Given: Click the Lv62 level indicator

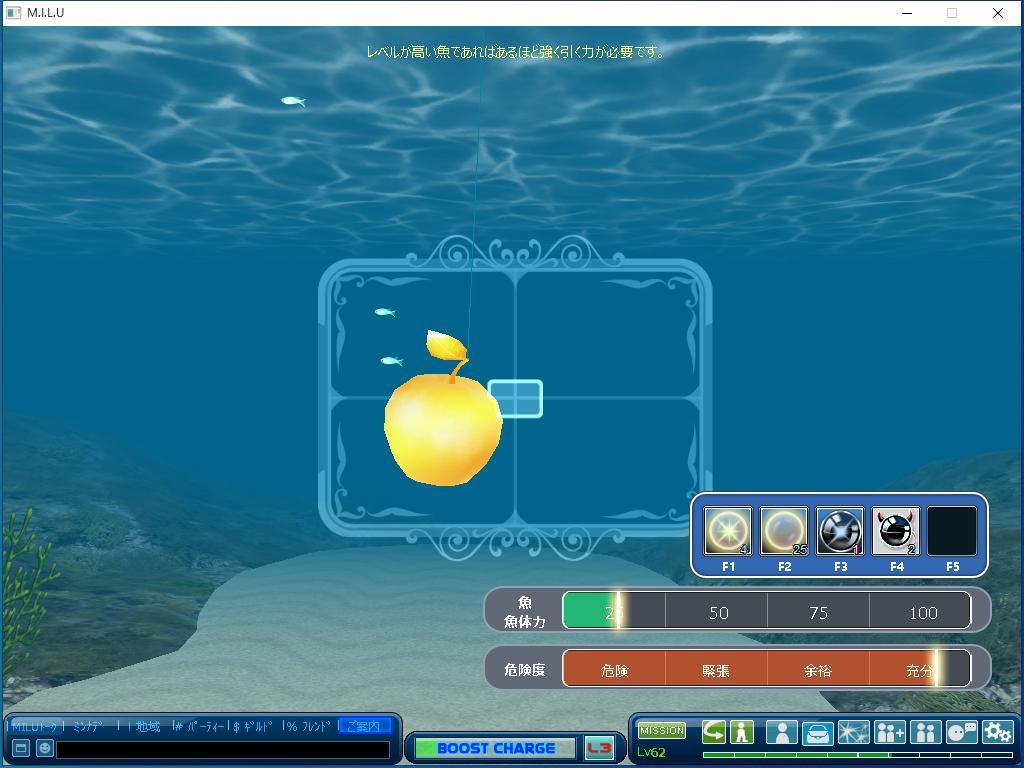Looking at the screenshot, I should coord(652,752).
